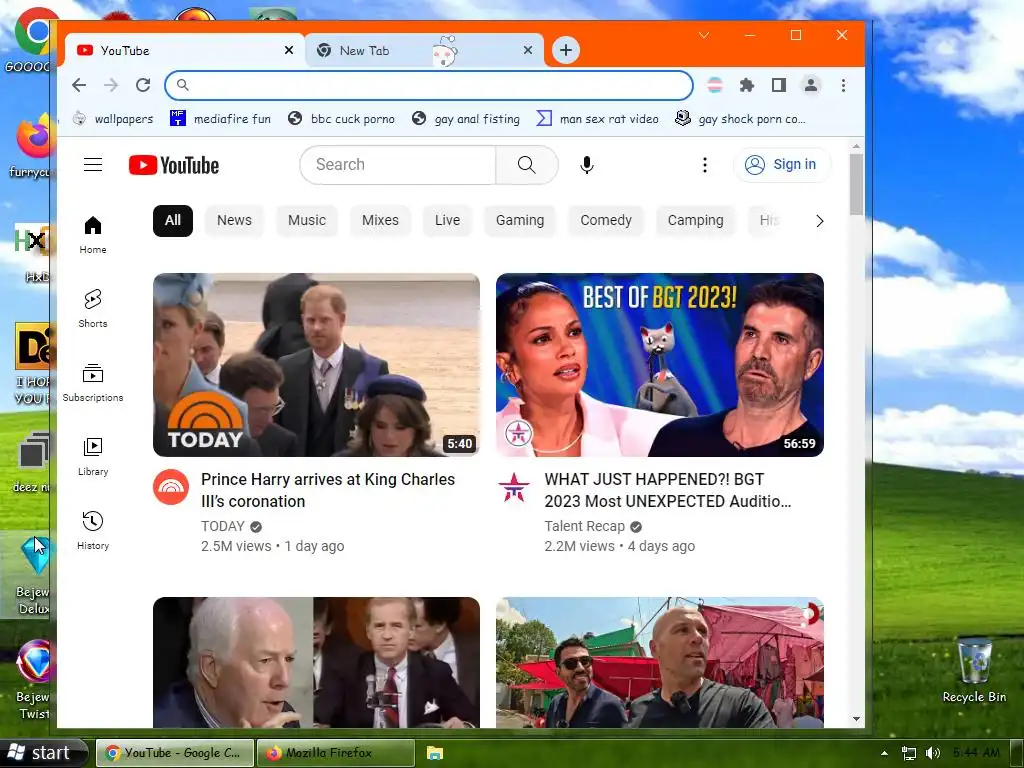Select the All filter chip
Viewport: 1024px width, 768px height.
[x=172, y=221]
